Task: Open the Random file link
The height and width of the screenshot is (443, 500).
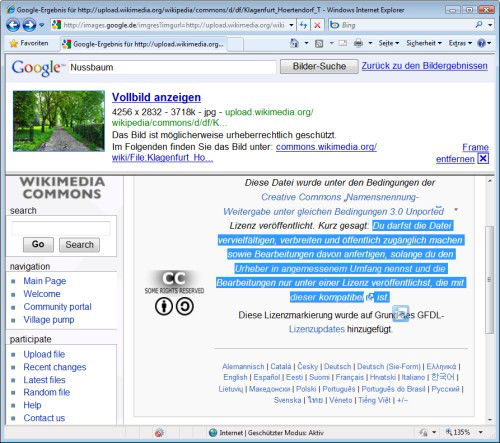Action: 47,392
